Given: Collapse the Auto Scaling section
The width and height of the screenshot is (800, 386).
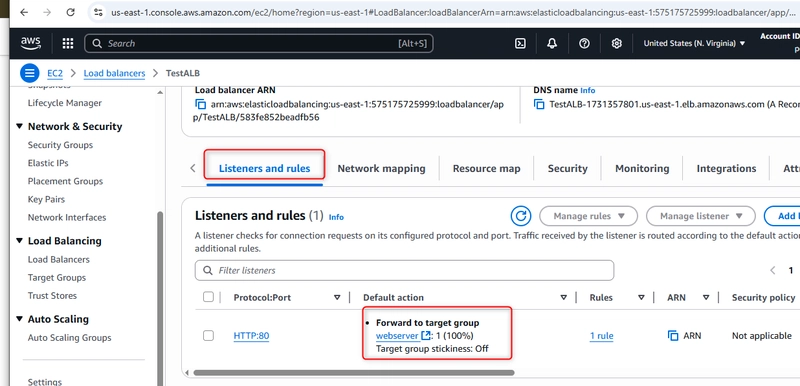Looking at the screenshot, I should pos(20,319).
